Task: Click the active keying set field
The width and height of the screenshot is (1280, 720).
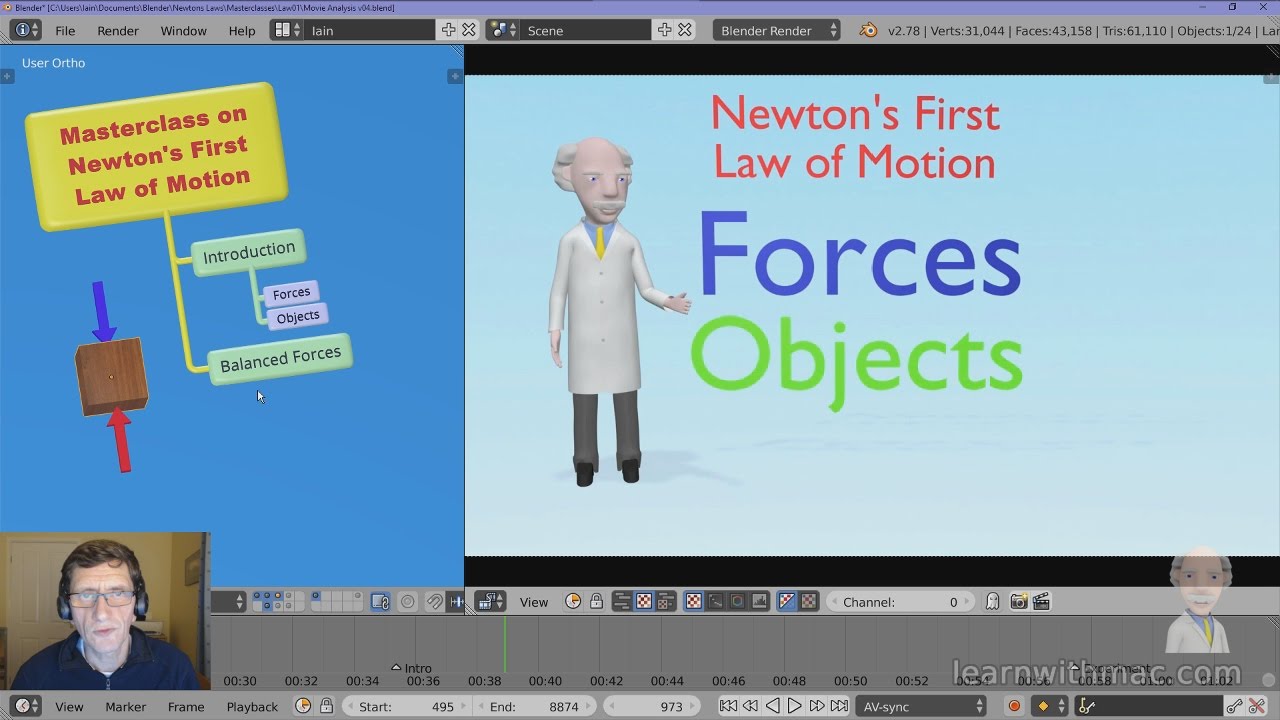Action: pyautogui.click(x=1150, y=707)
